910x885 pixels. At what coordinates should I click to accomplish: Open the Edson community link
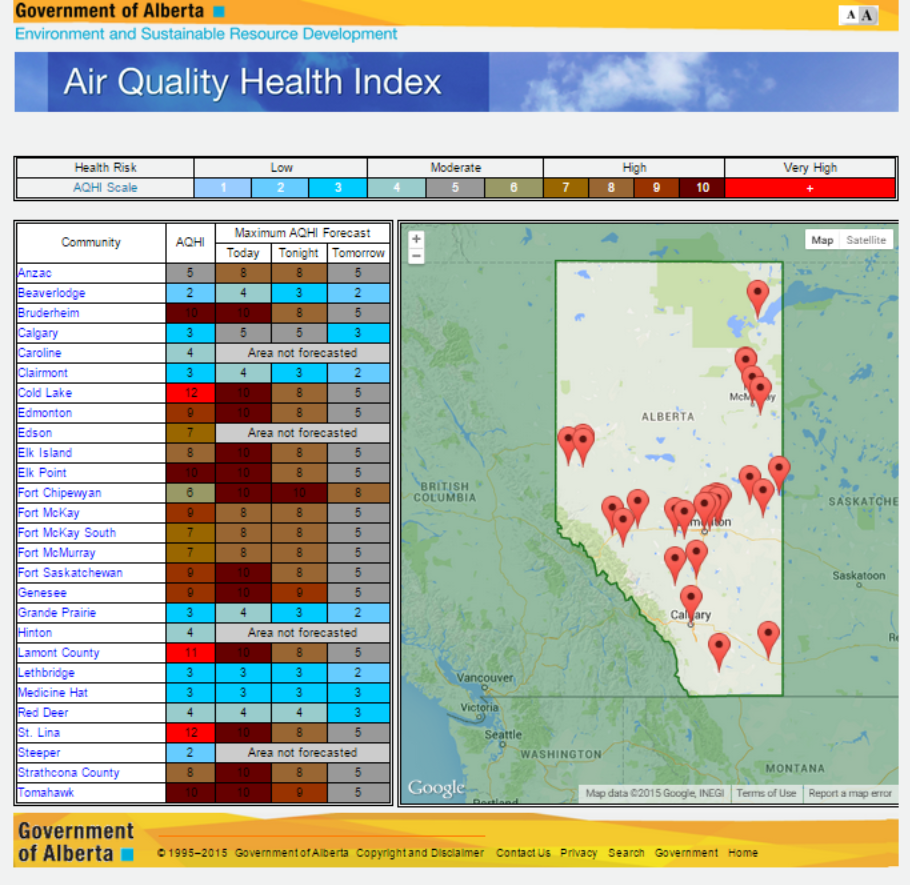click(x=35, y=433)
